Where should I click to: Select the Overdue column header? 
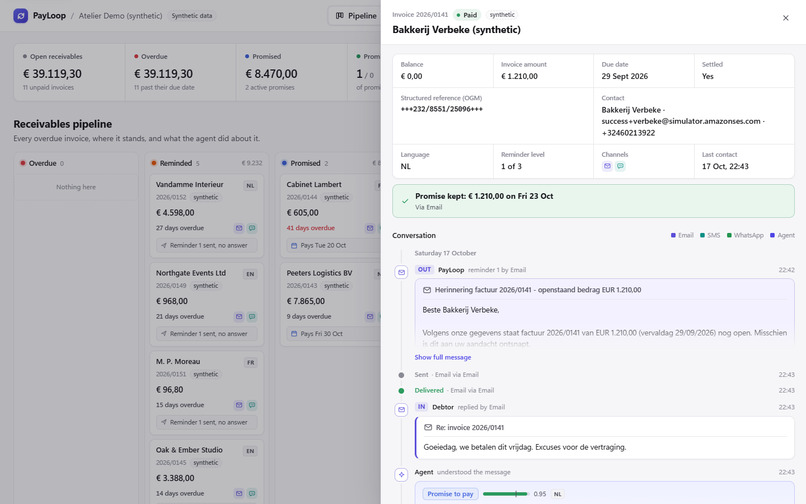coord(76,163)
